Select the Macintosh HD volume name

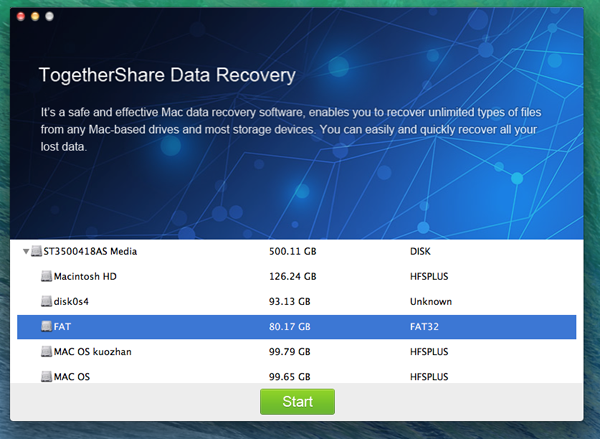coord(85,276)
